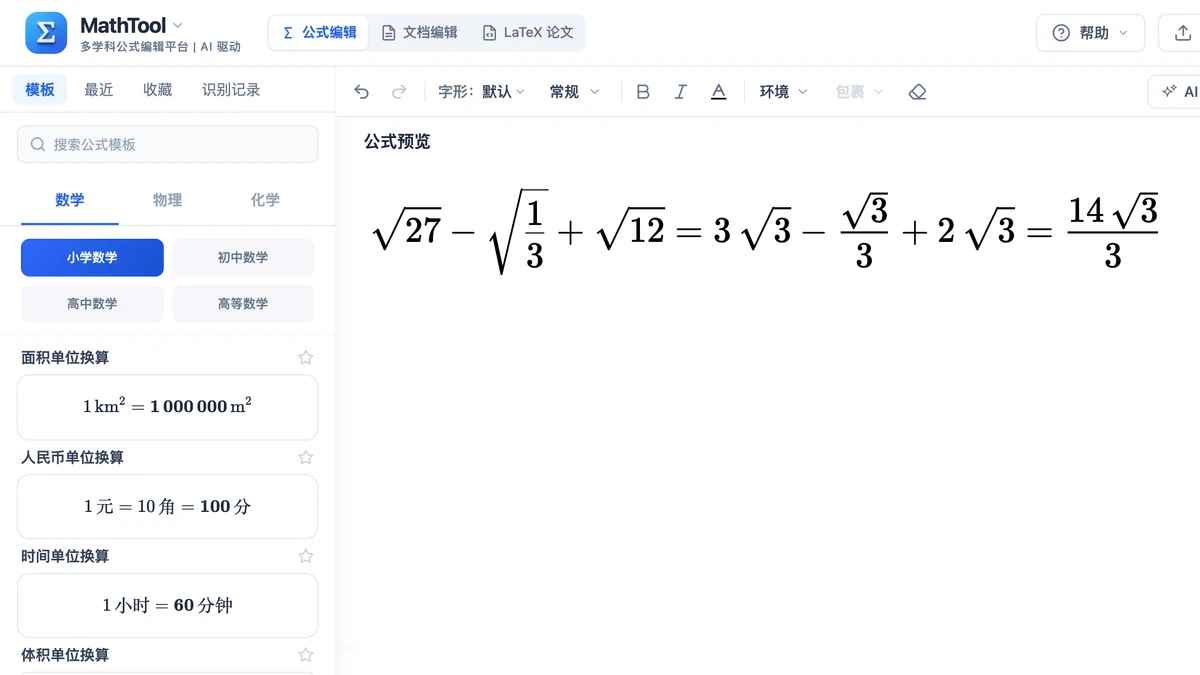Open the 字形 默认 font dropdown
Image resolution: width=1200 pixels, height=675 pixels.
(481, 92)
